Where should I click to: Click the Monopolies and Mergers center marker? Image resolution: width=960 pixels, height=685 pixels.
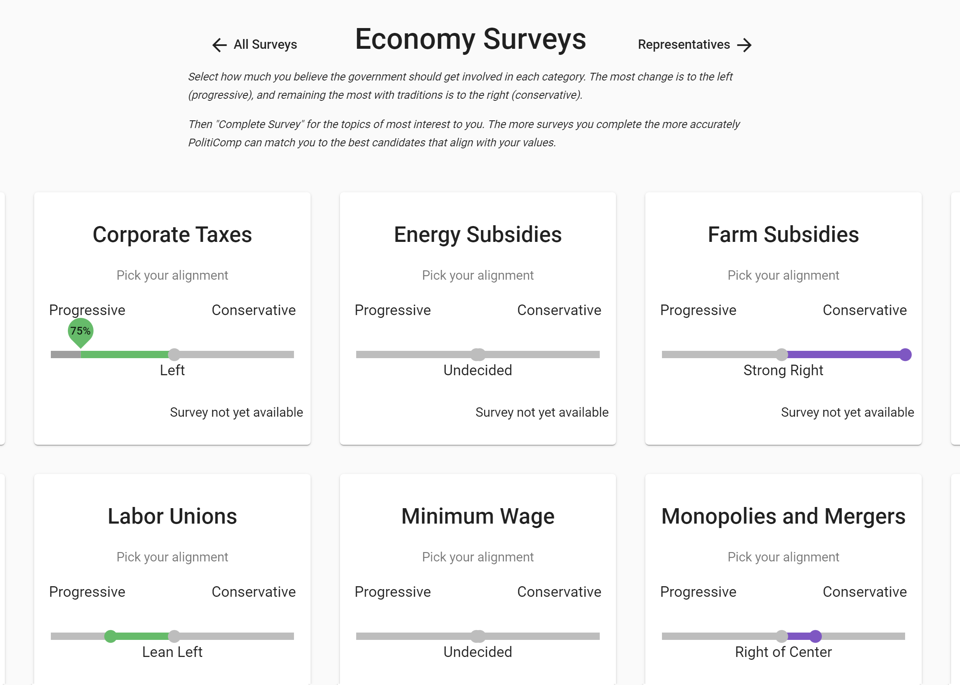pos(782,636)
